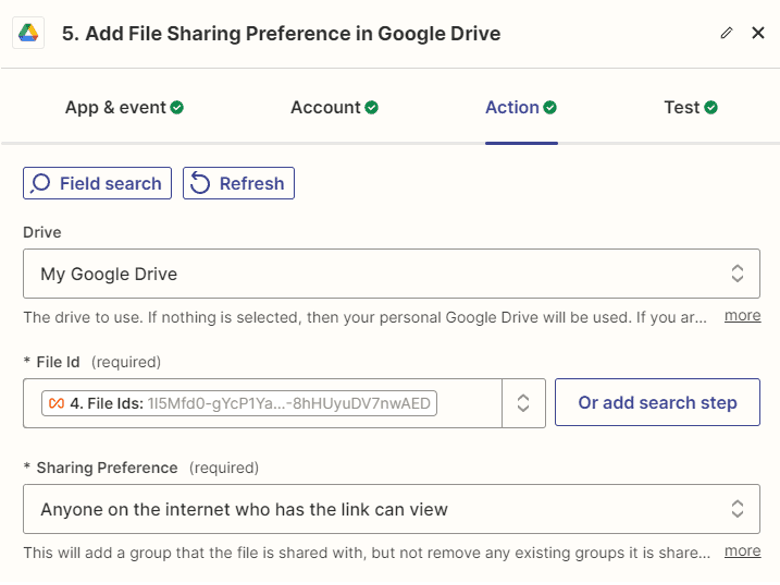Open the App & event tab
This screenshot has width=780, height=585.
[124, 107]
